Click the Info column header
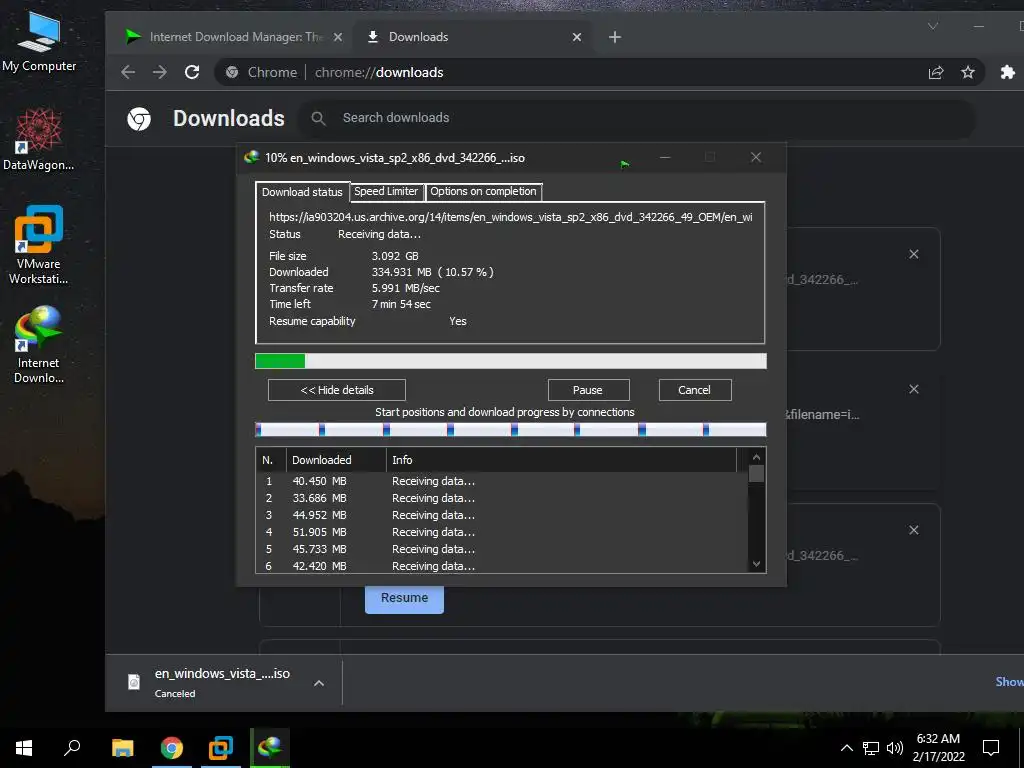This screenshot has width=1024, height=768. pos(562,460)
